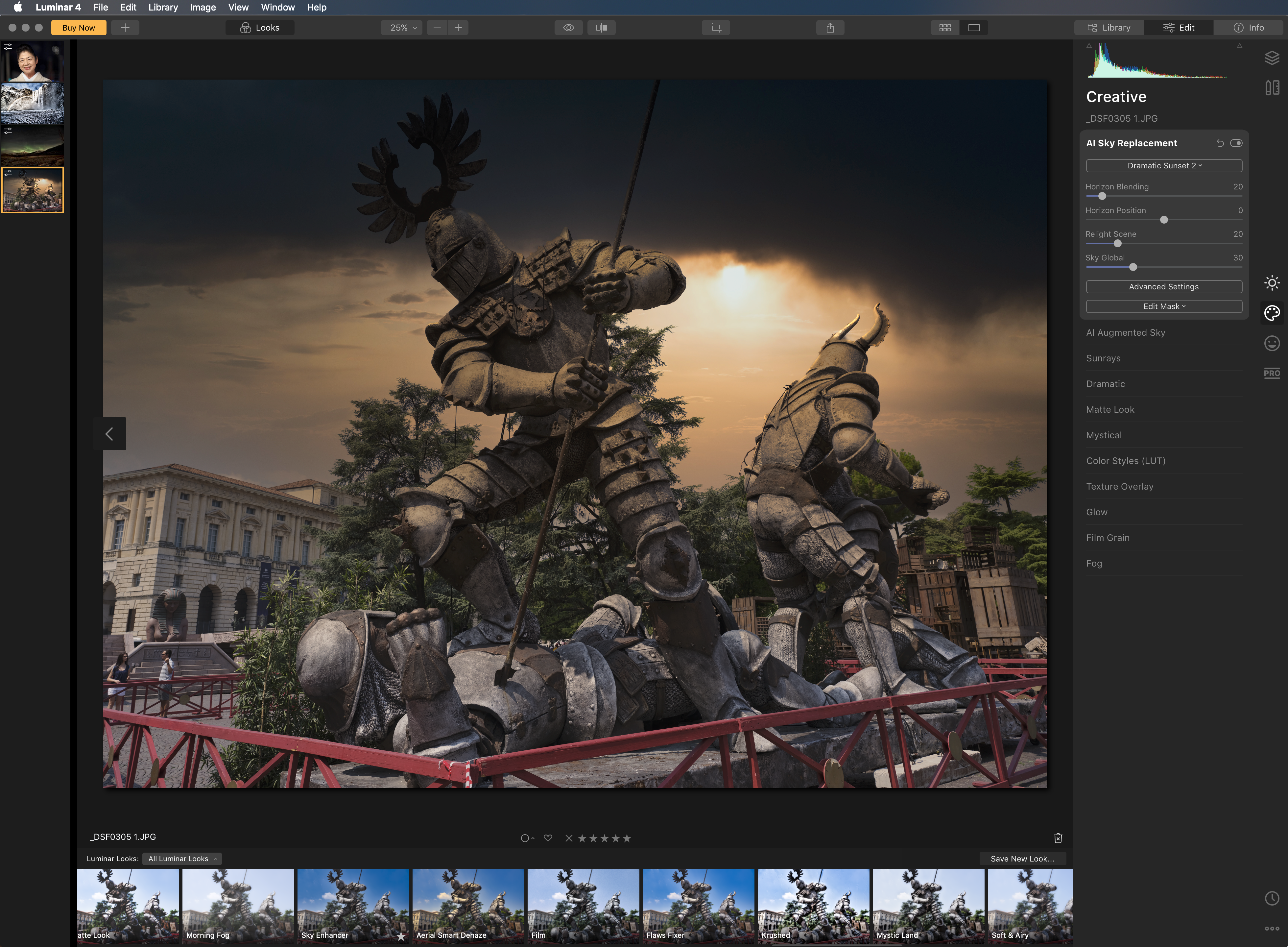
Task: Open the Layers panel icon
Action: 1272,58
